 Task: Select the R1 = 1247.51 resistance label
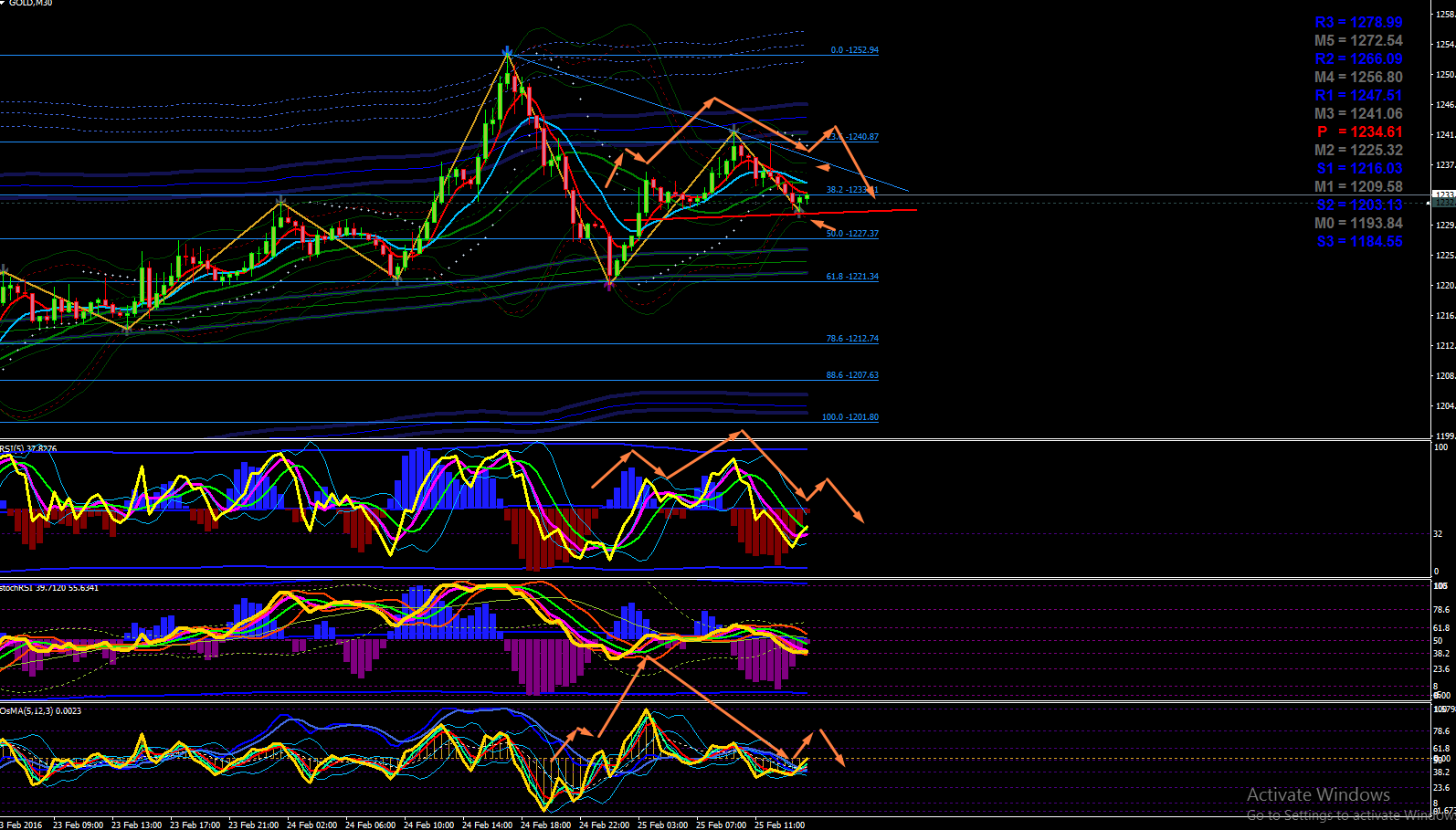click(1358, 95)
